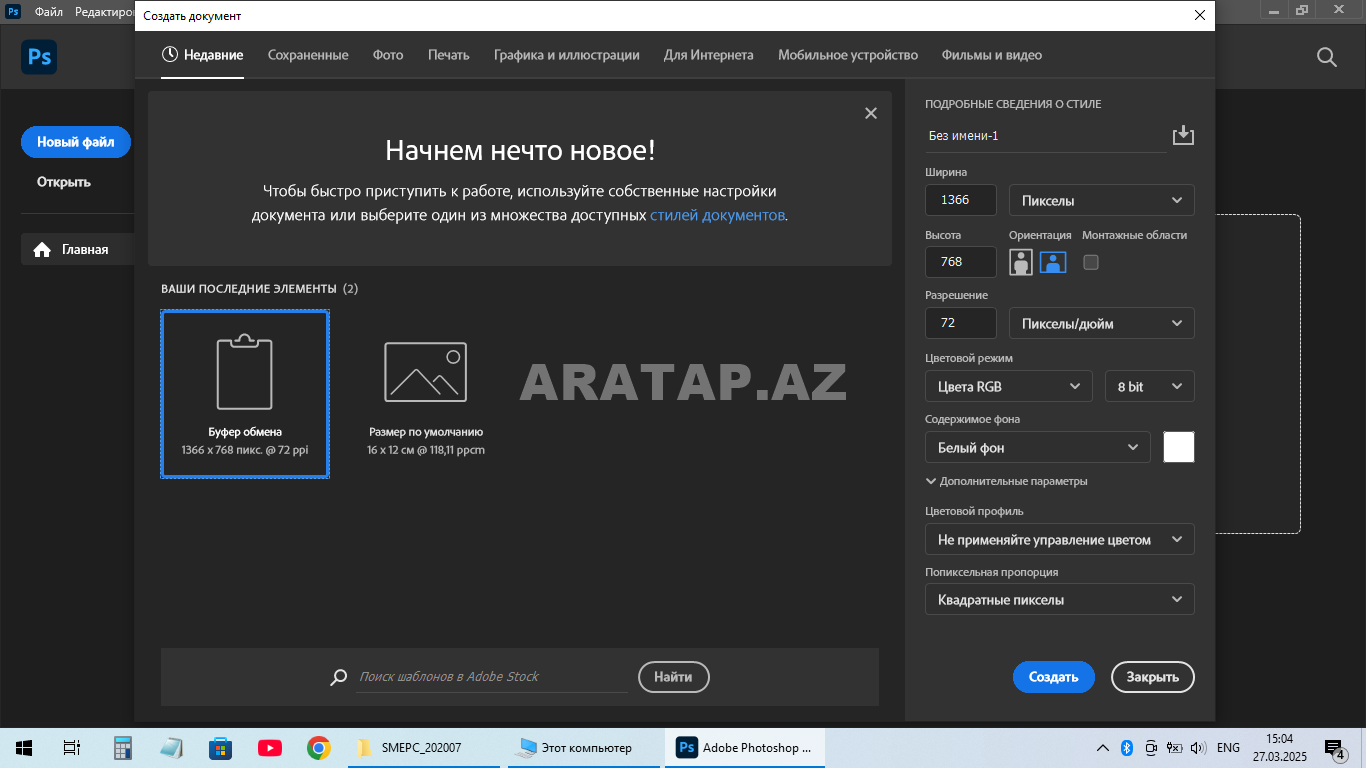Follow the стилей документов link
The width and height of the screenshot is (1366, 768).
tap(717, 215)
